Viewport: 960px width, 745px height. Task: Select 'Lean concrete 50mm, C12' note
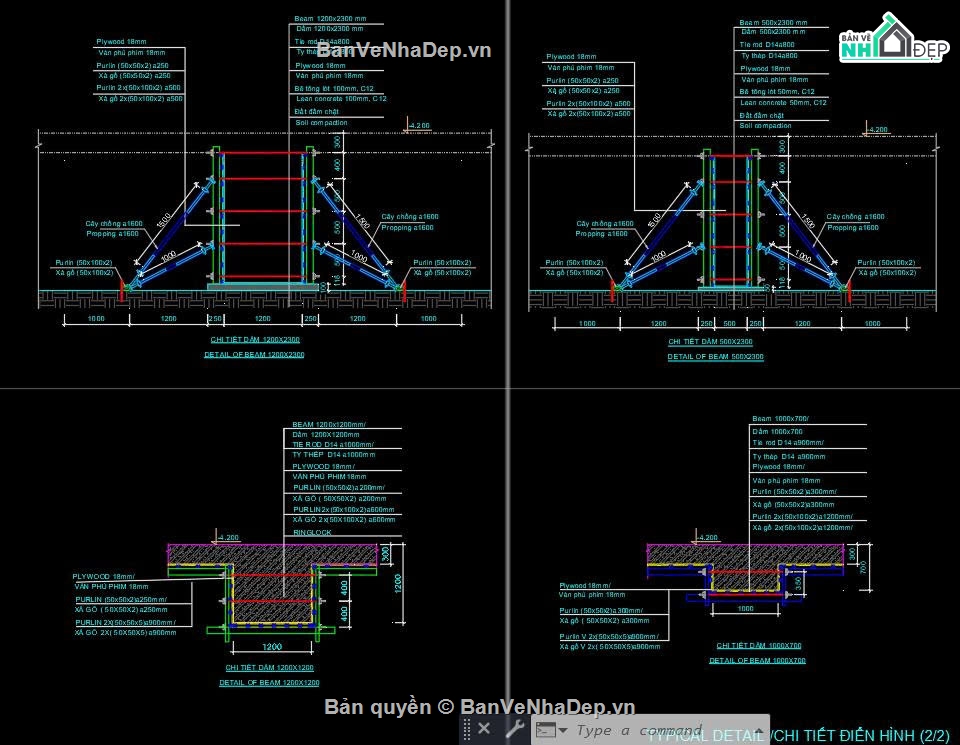click(x=783, y=103)
